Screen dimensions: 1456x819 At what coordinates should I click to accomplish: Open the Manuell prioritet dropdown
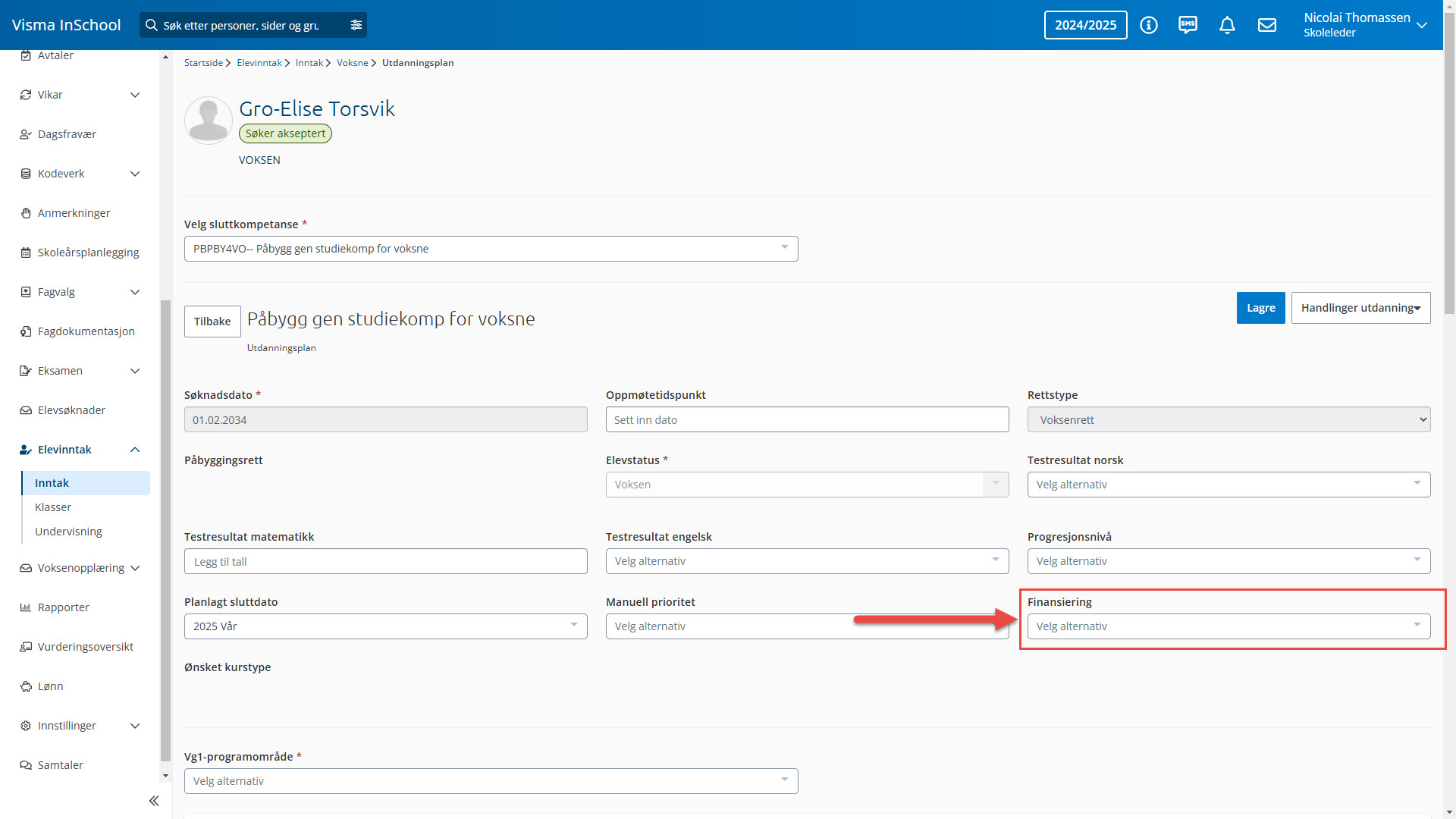point(807,626)
